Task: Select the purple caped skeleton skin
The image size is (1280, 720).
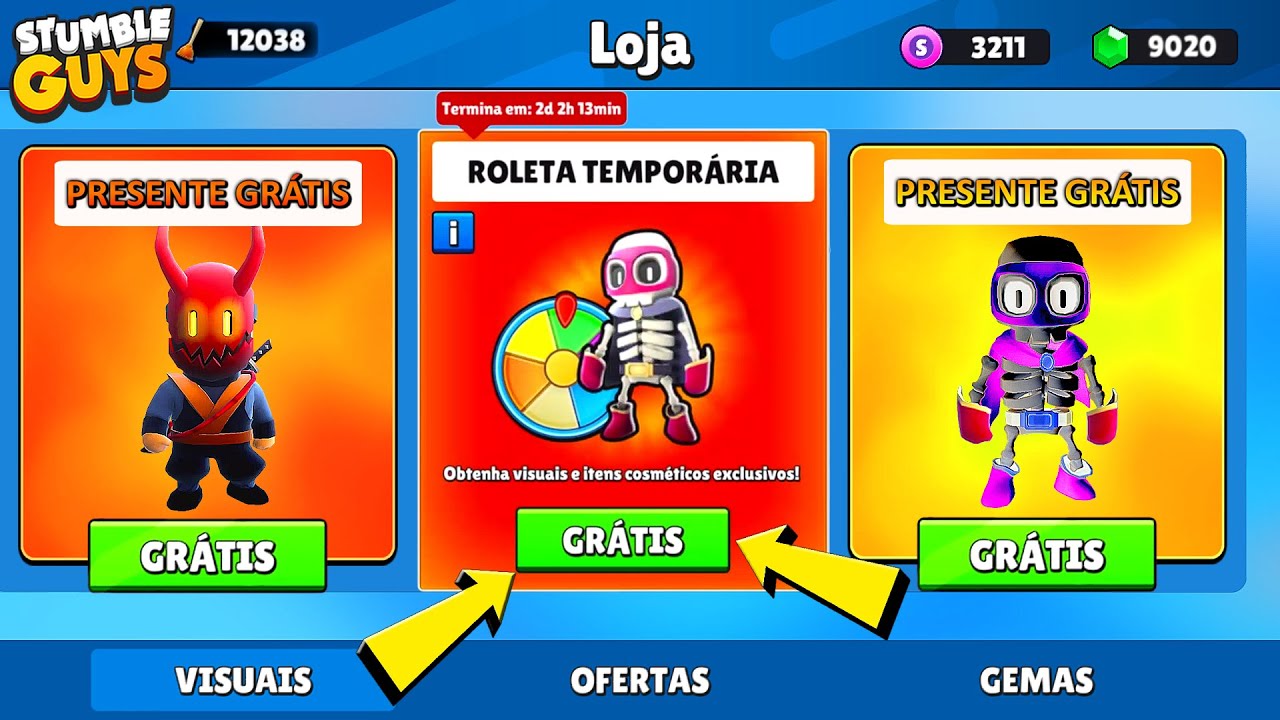Action: point(1036,372)
